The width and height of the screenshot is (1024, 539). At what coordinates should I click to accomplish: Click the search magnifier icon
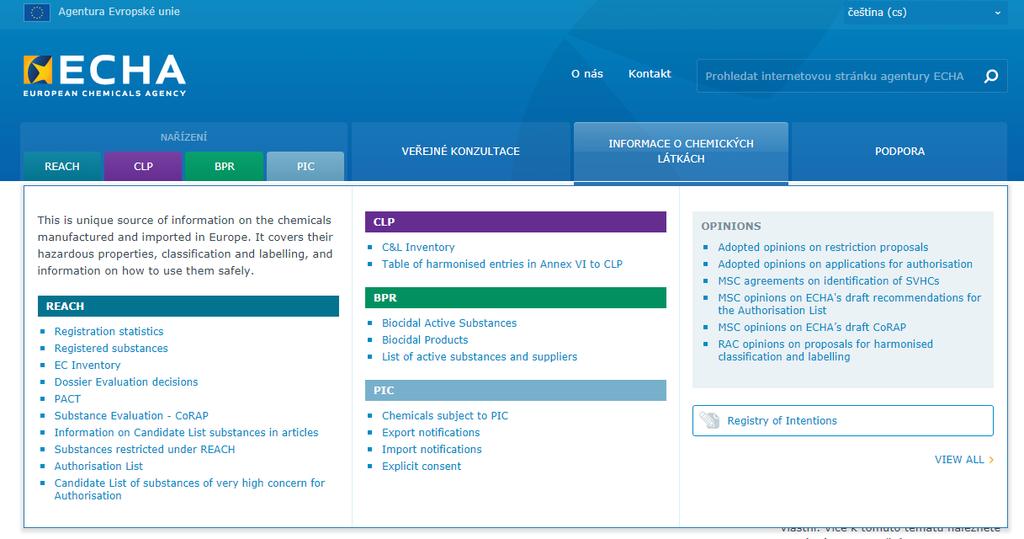(x=991, y=76)
